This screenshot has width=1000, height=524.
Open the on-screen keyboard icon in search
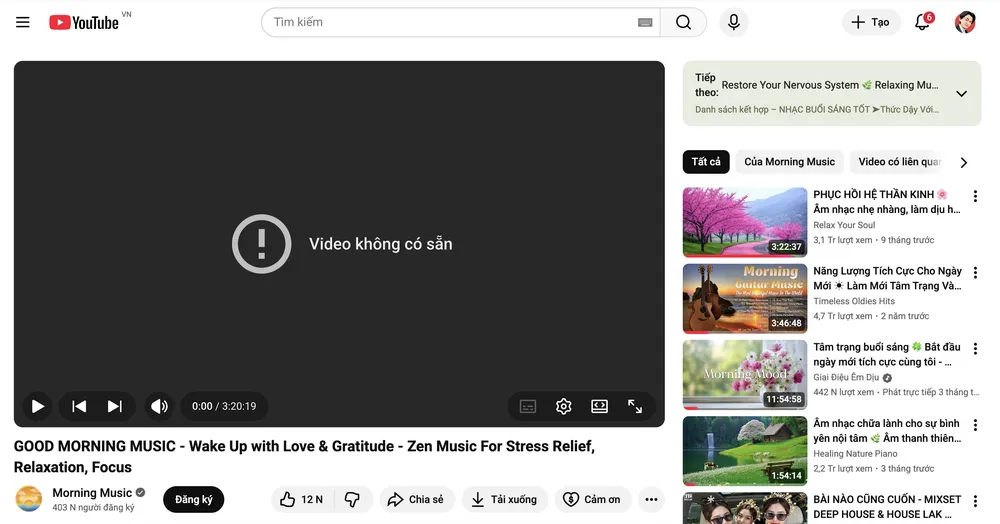[x=645, y=22]
